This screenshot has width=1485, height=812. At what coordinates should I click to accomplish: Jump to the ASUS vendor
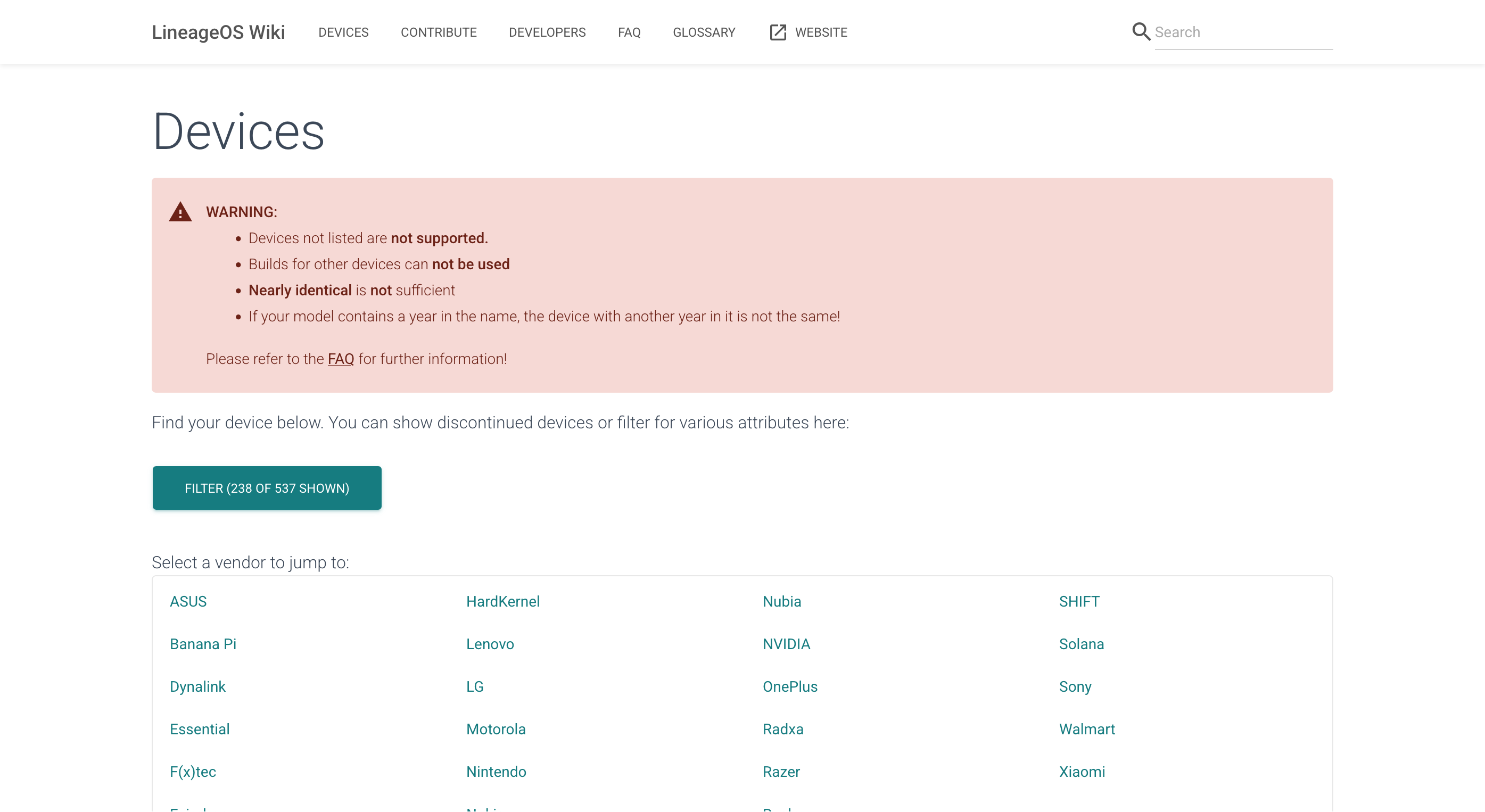click(x=188, y=601)
